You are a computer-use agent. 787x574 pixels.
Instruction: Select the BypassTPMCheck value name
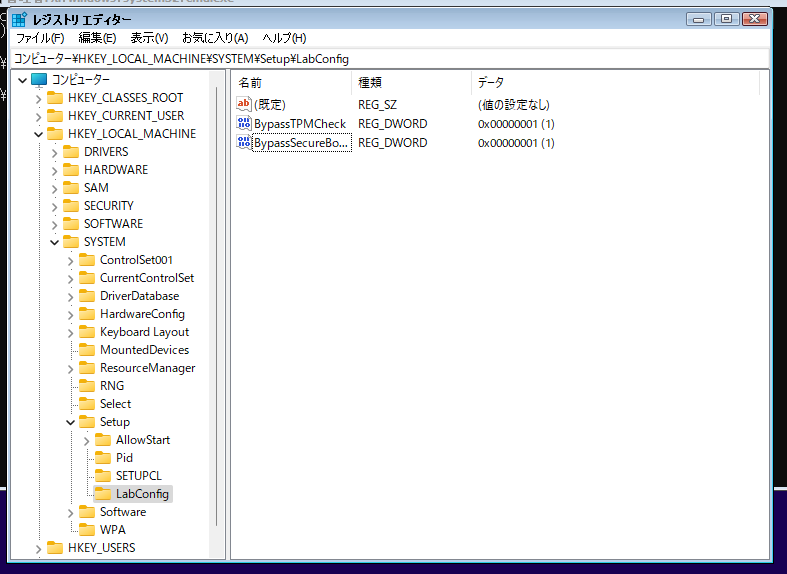click(x=300, y=124)
